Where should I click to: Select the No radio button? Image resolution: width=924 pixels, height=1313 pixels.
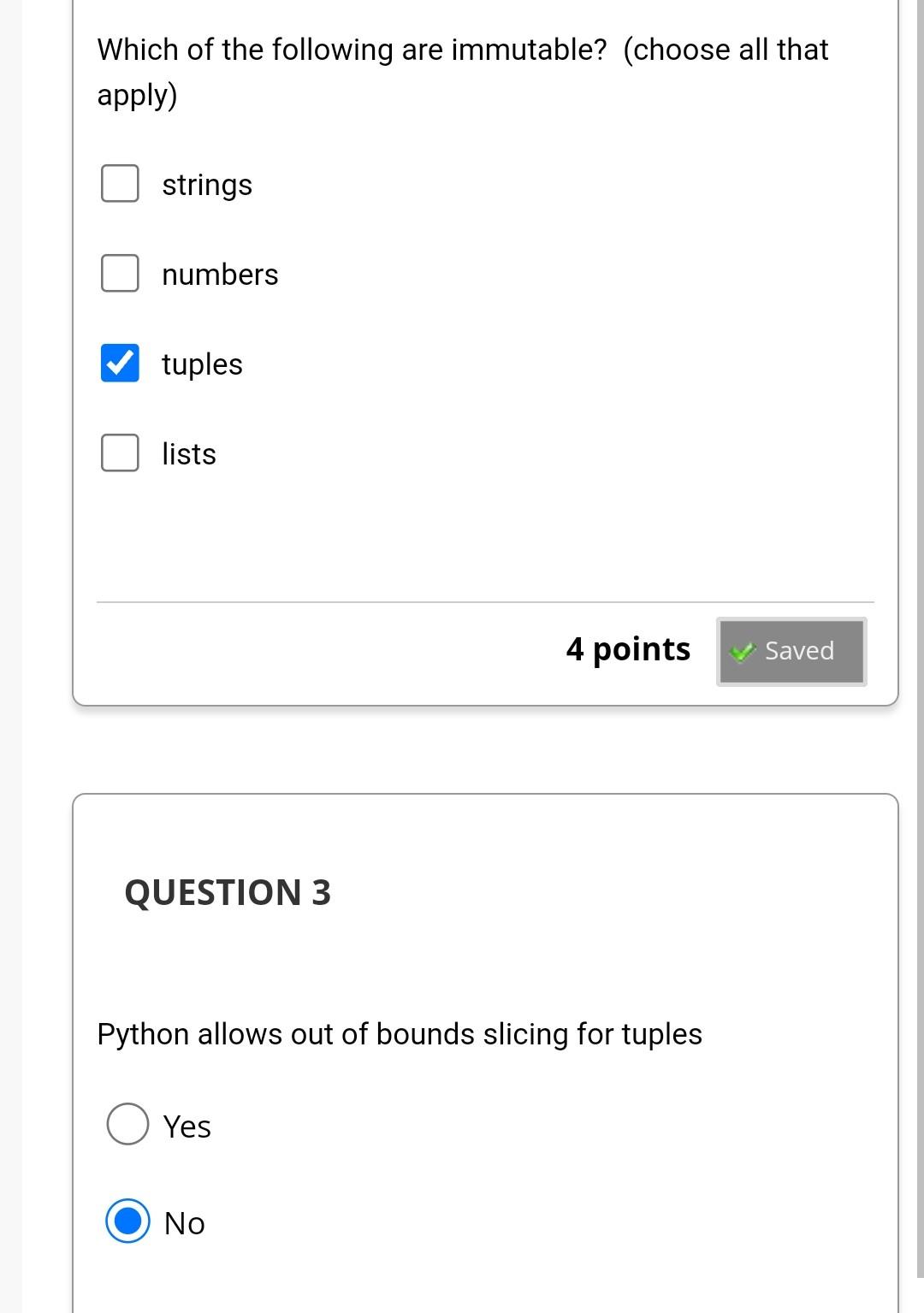pos(127,1221)
